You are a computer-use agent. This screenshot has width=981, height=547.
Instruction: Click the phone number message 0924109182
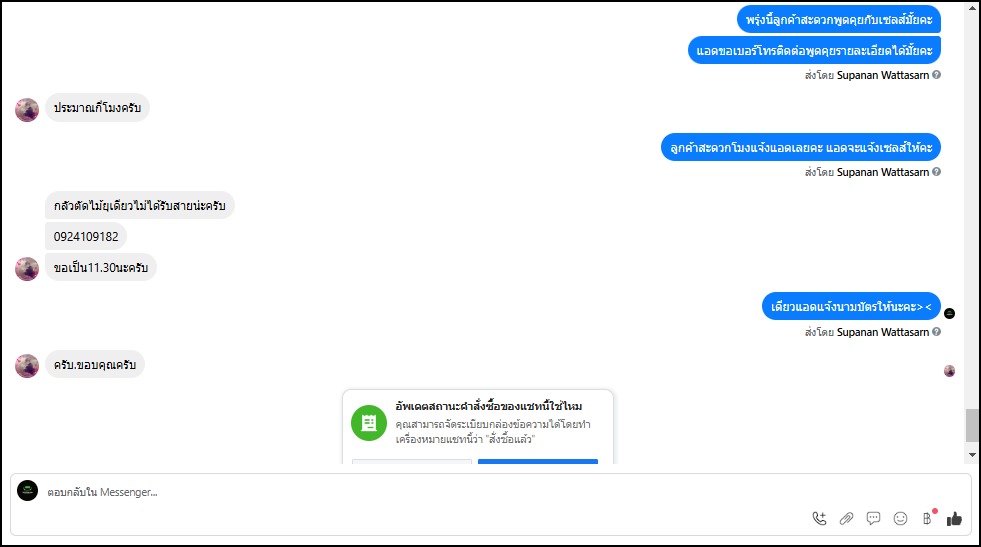(86, 237)
